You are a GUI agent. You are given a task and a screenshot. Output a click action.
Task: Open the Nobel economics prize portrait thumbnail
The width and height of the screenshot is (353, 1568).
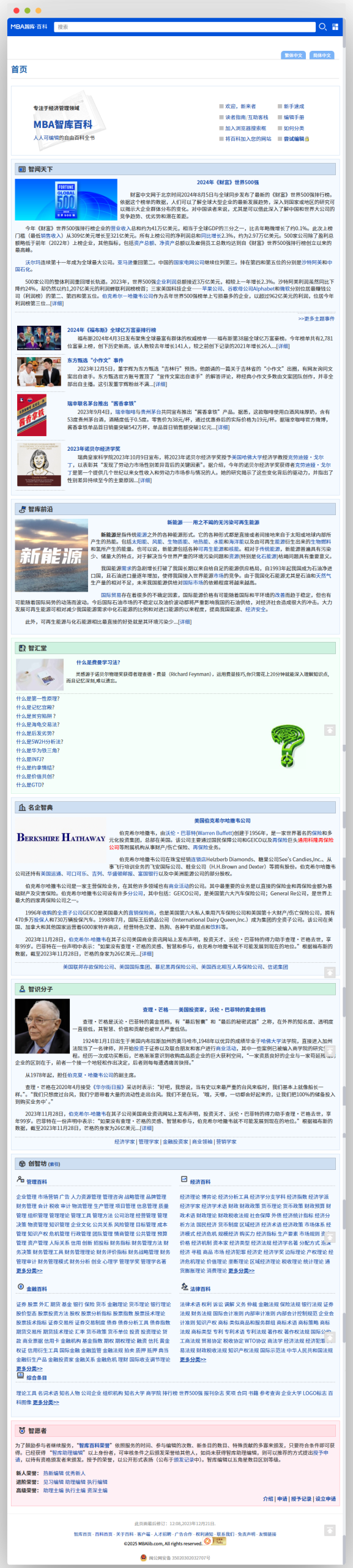[x=39, y=464]
